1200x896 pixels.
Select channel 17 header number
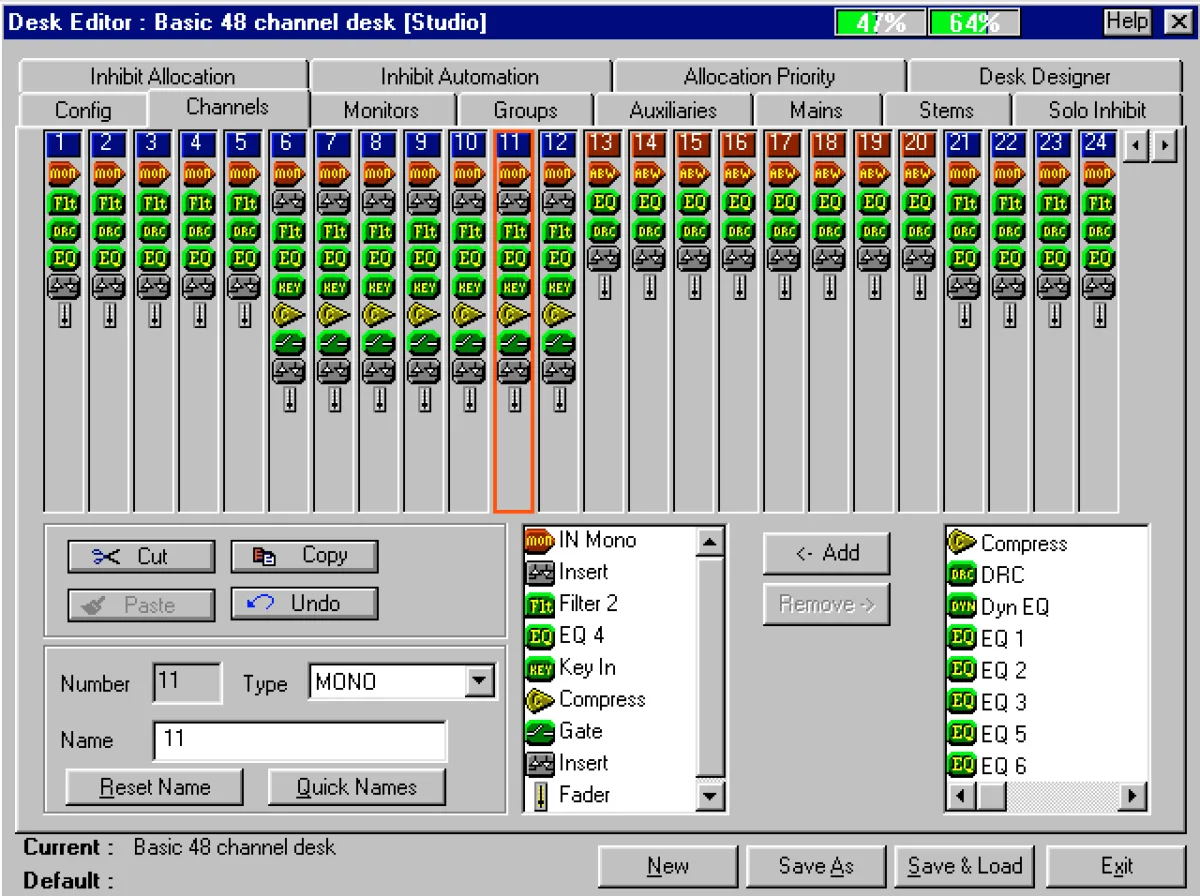[x=783, y=144]
